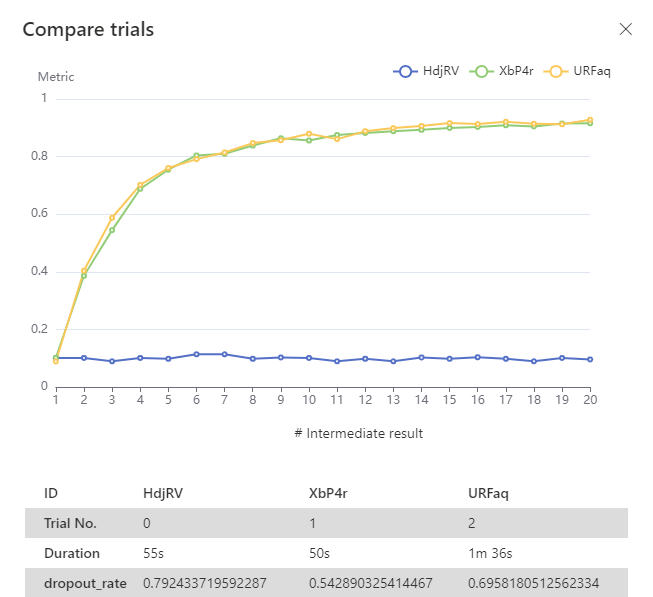Click the x-axis tick label 10
Viewport: 653px width, 597px height.
pyautogui.click(x=309, y=398)
